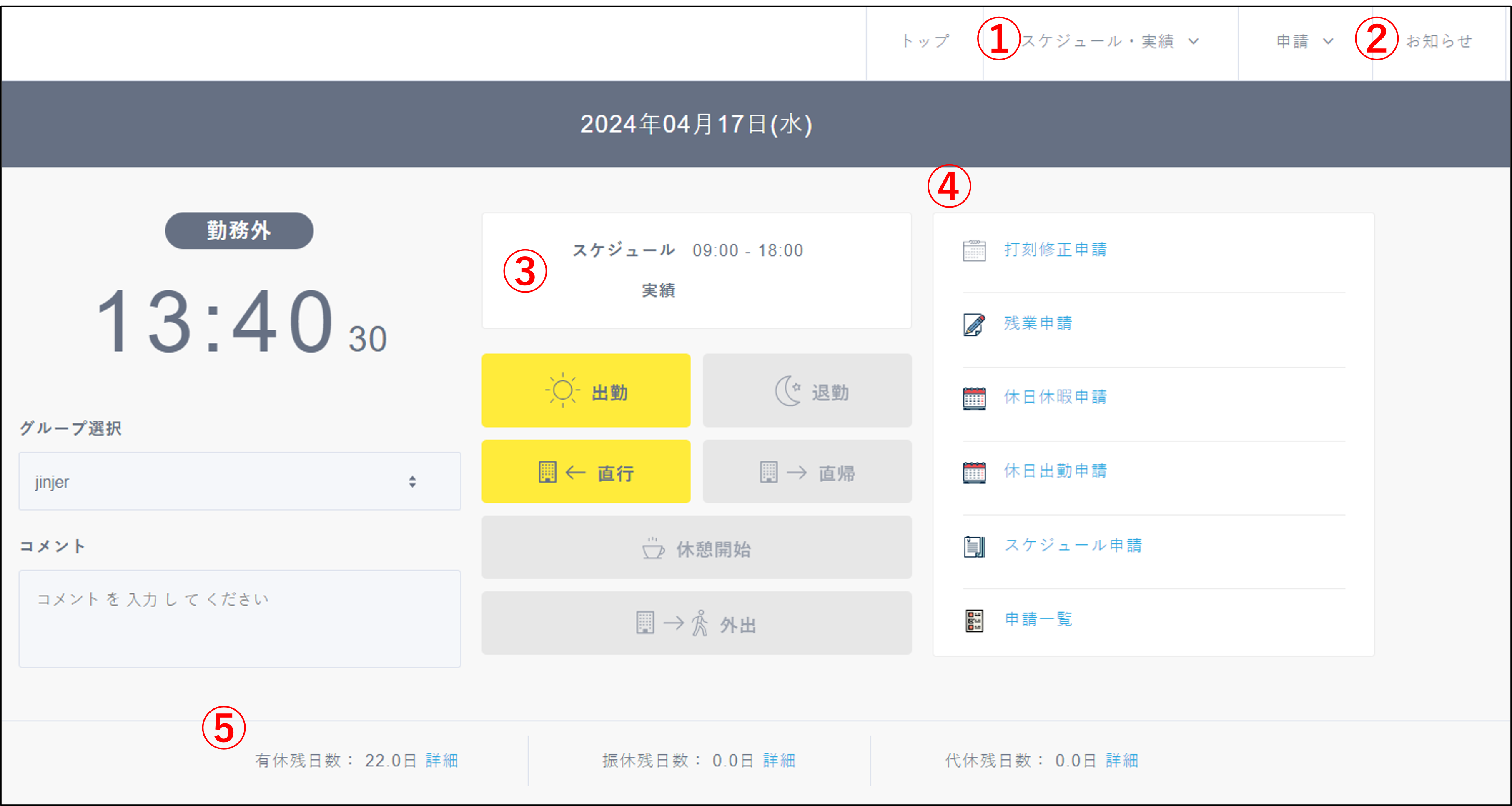1512x806 pixels.
Task: Click the コメント text input field
Action: (239, 619)
